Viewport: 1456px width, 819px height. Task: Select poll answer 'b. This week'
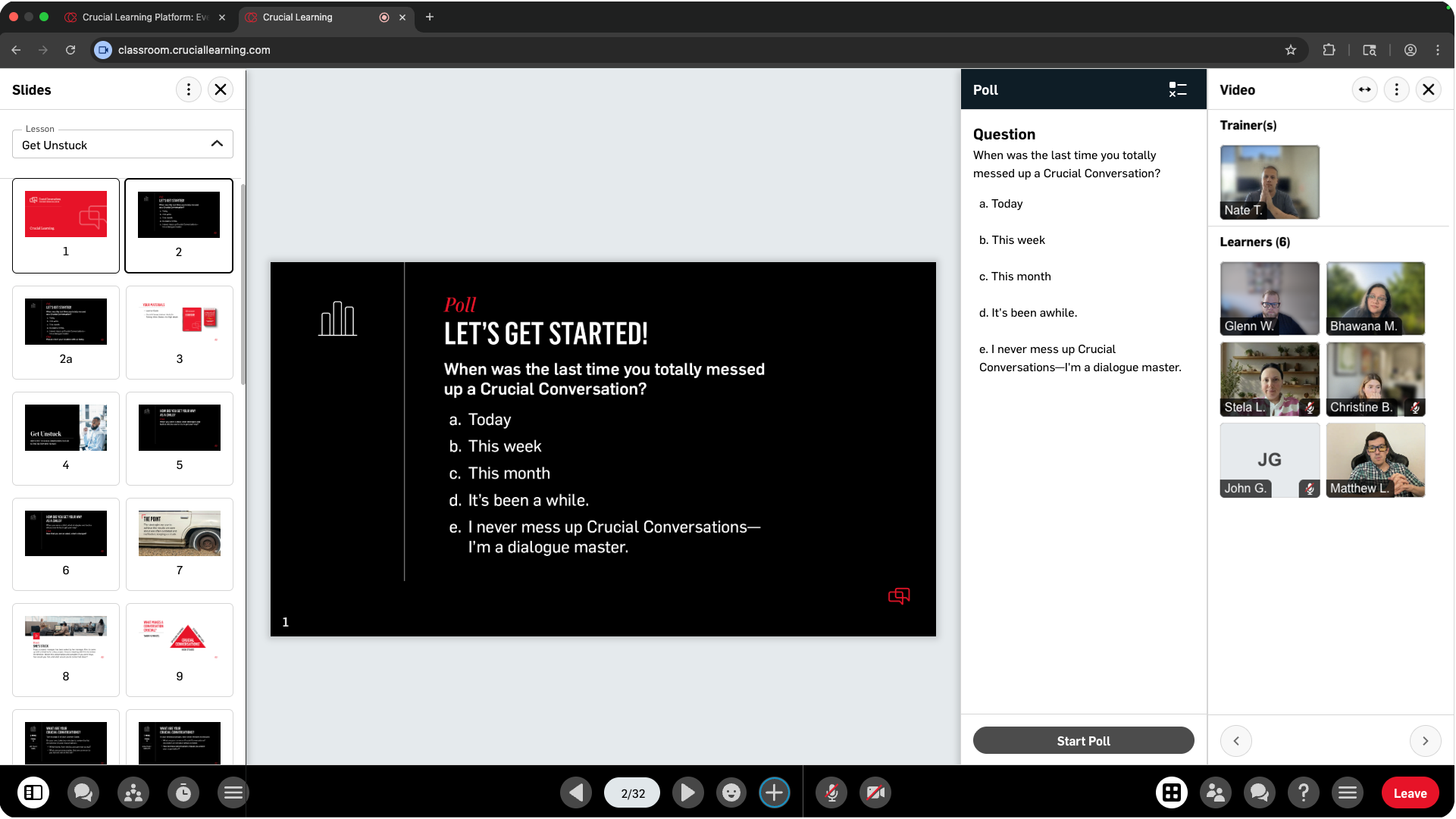(x=1012, y=240)
